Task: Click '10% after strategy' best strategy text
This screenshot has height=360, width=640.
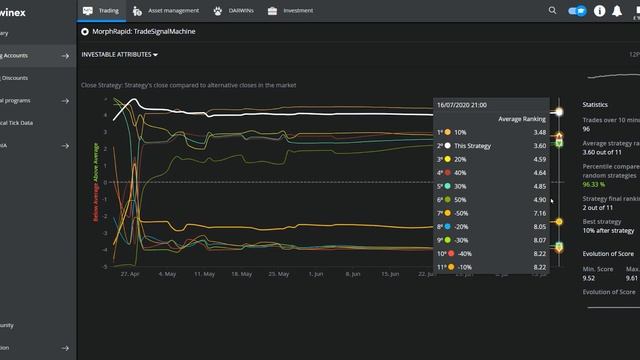Action: point(608,231)
